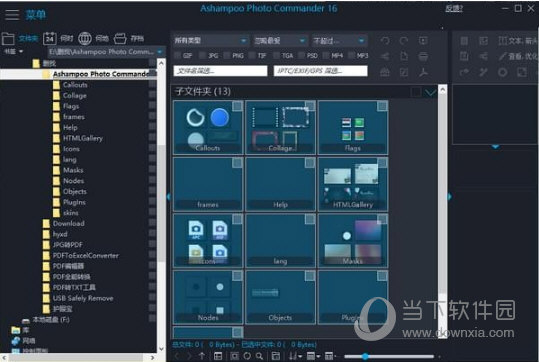Click the play slideshow icon

pyautogui.click(x=423, y=41)
